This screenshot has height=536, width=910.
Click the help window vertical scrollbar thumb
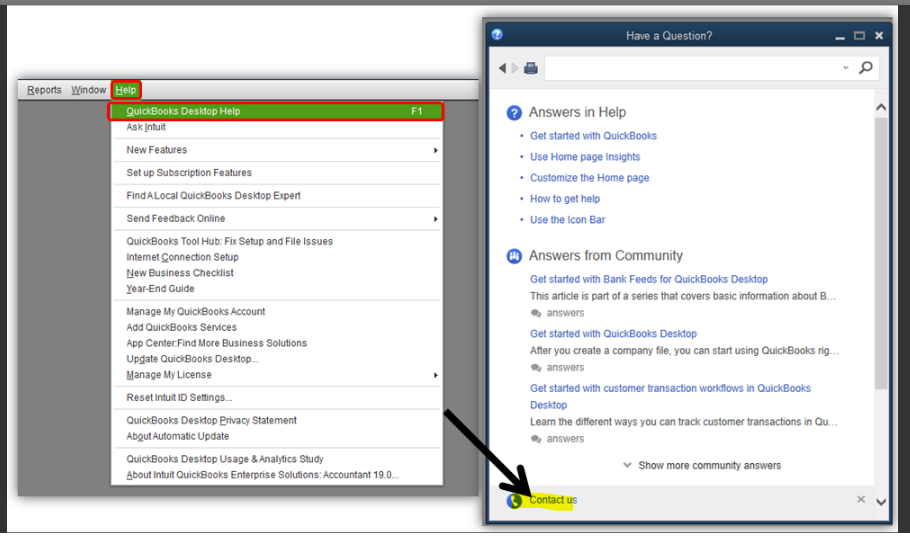coord(881,252)
